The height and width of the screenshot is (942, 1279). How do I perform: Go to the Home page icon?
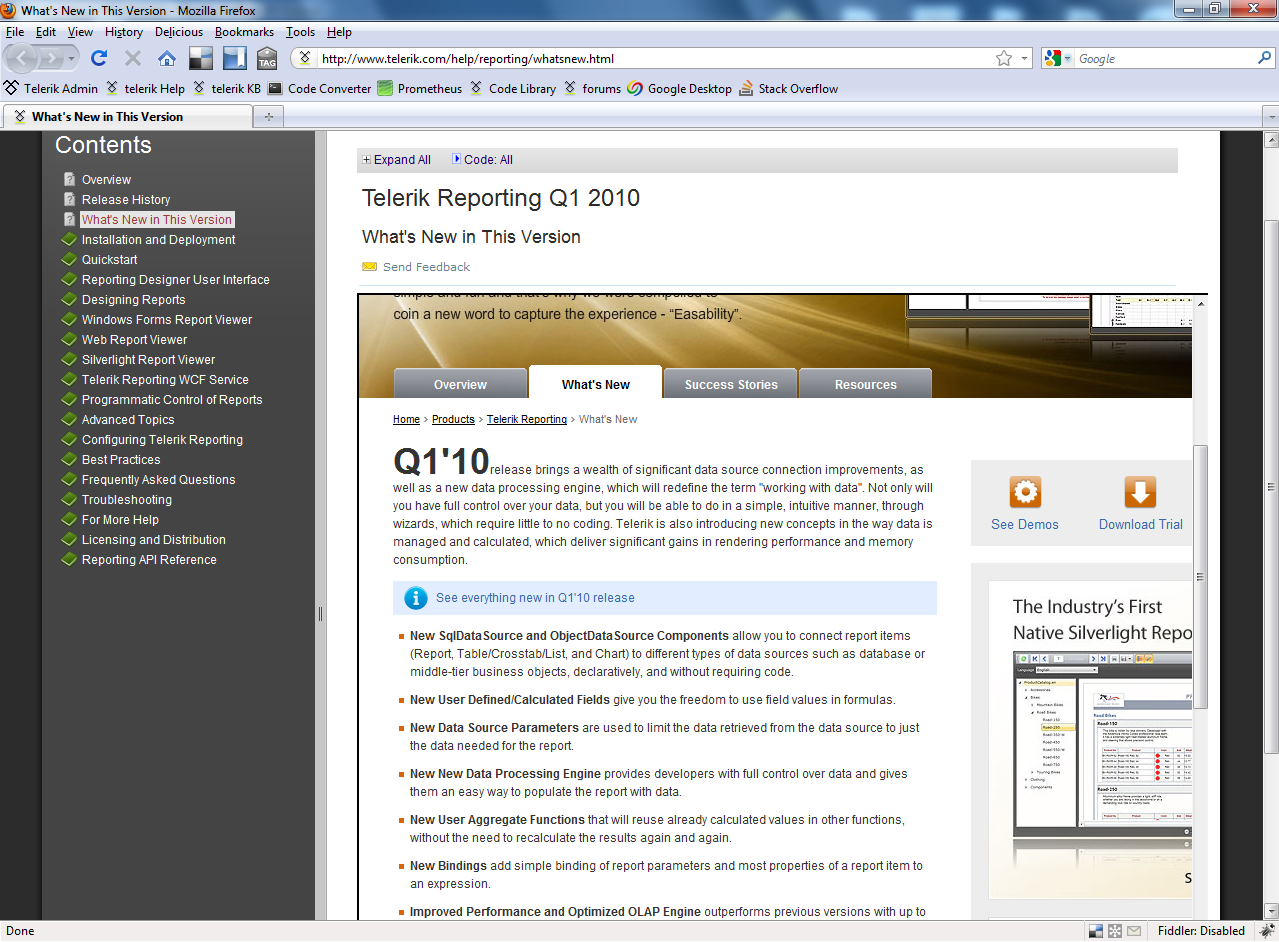(x=167, y=59)
